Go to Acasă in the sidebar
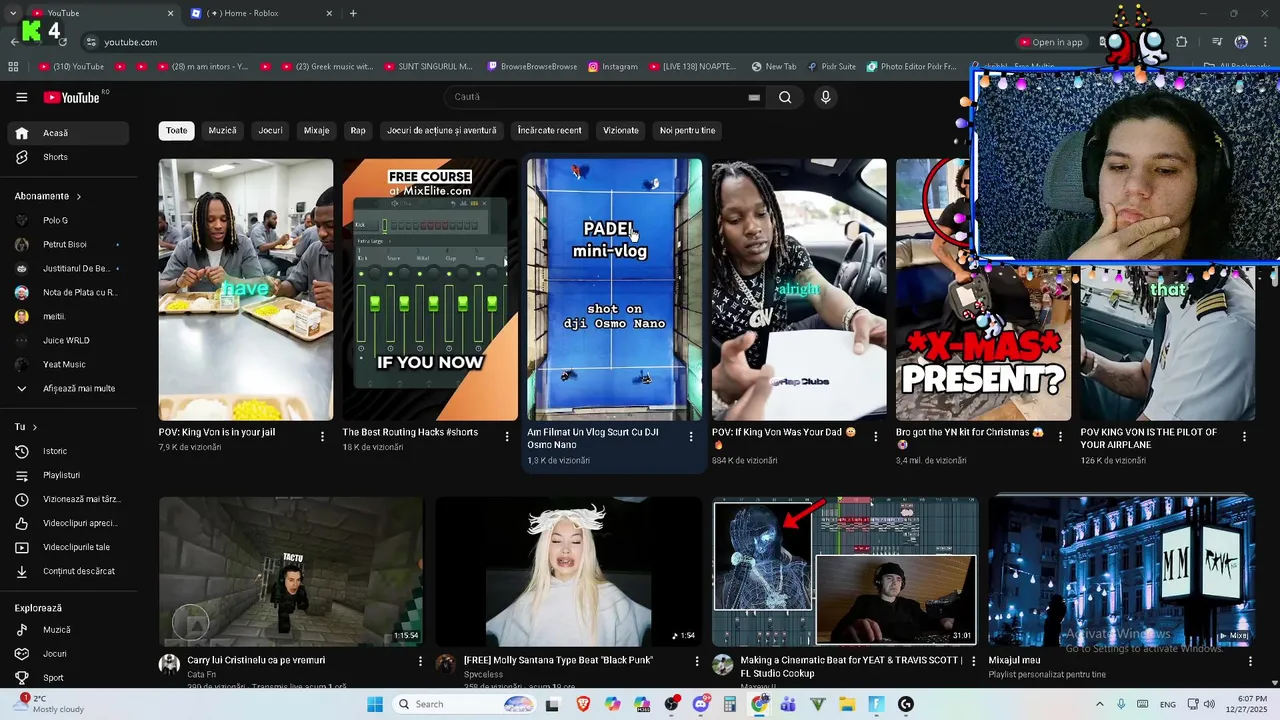 (68, 133)
